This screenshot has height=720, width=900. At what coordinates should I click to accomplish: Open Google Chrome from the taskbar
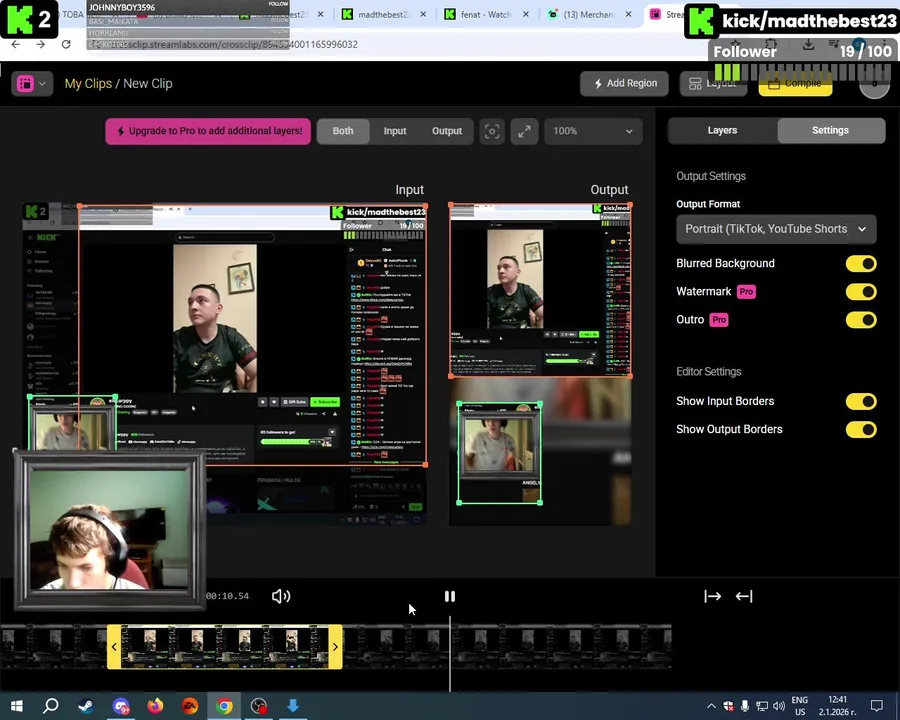(x=224, y=706)
